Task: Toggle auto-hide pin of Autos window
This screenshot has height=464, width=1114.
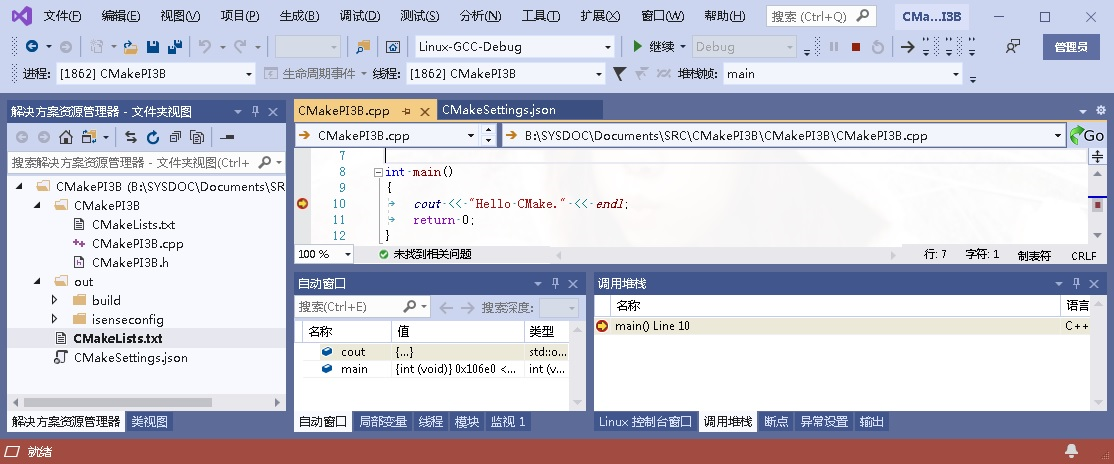Action: coord(556,284)
